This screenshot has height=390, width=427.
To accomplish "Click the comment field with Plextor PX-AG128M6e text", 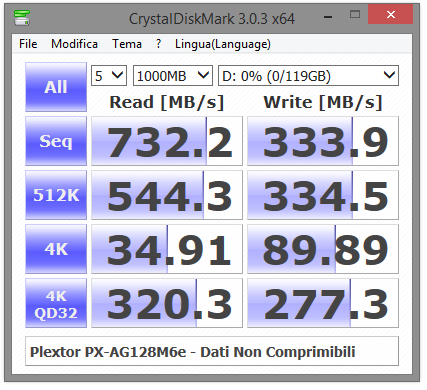I will 212,351.
